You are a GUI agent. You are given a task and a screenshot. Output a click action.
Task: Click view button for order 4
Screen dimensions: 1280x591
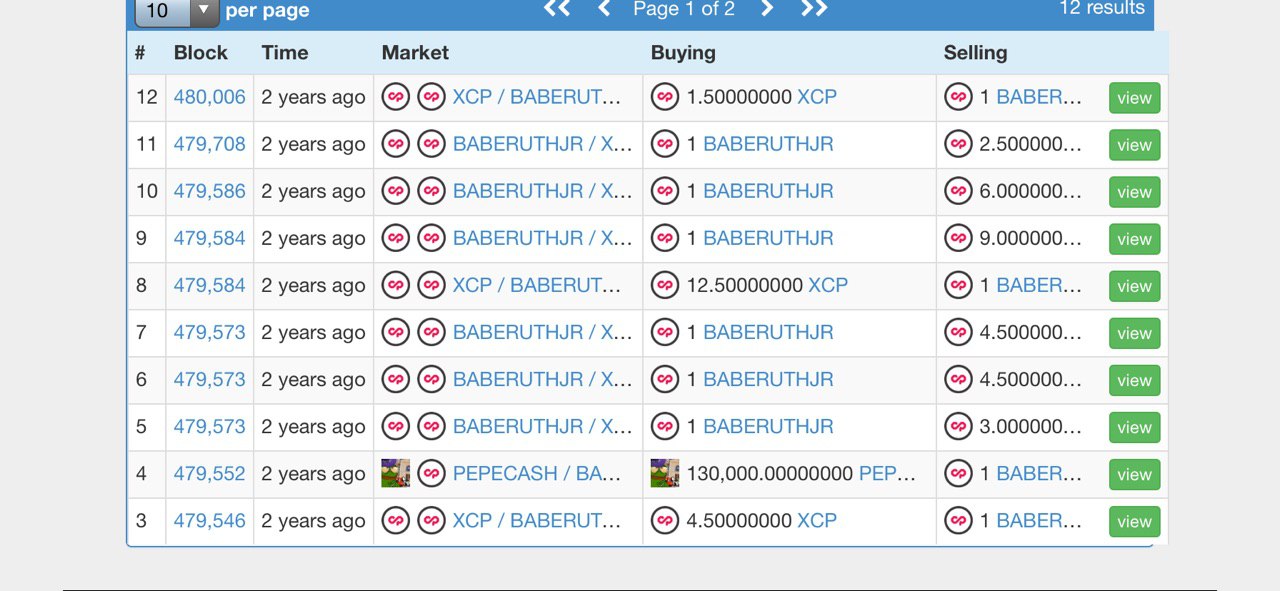pyautogui.click(x=1134, y=474)
